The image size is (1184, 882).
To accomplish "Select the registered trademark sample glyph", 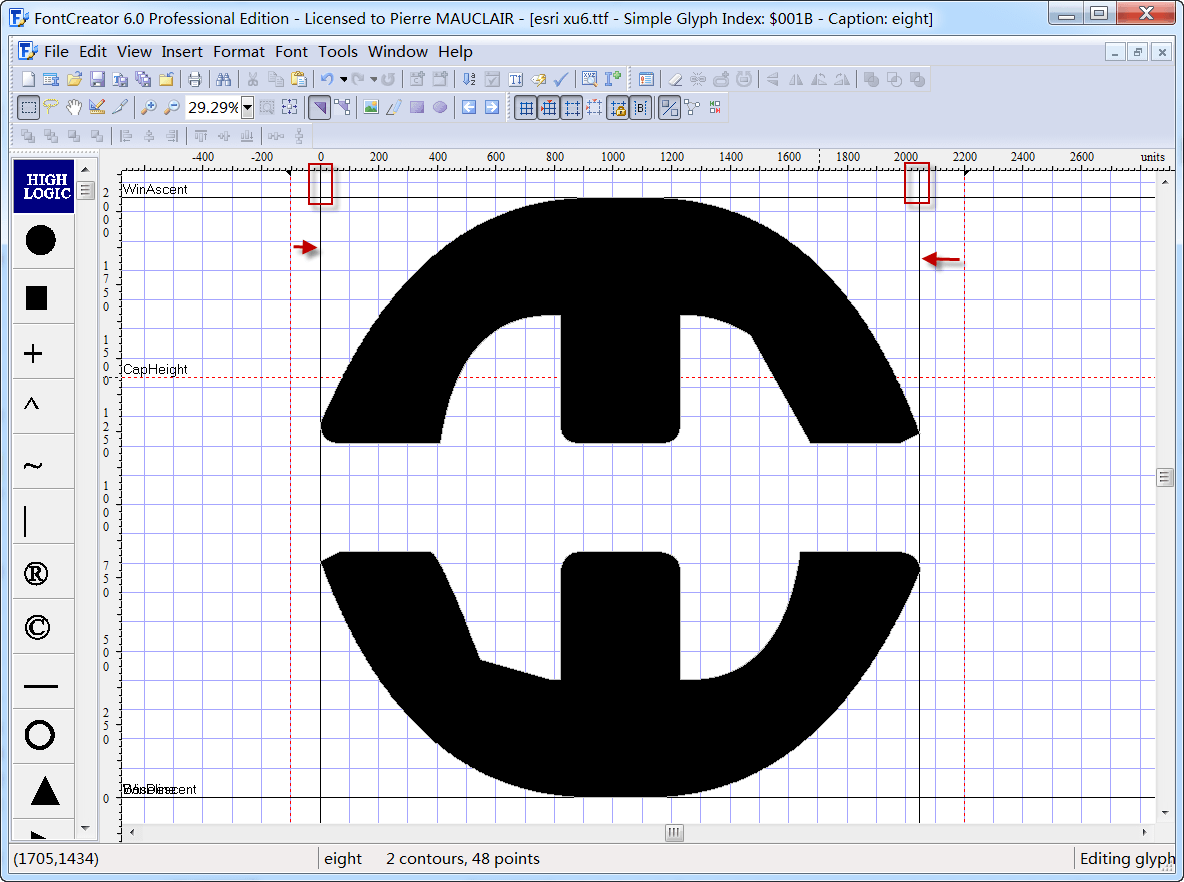I will (36, 574).
